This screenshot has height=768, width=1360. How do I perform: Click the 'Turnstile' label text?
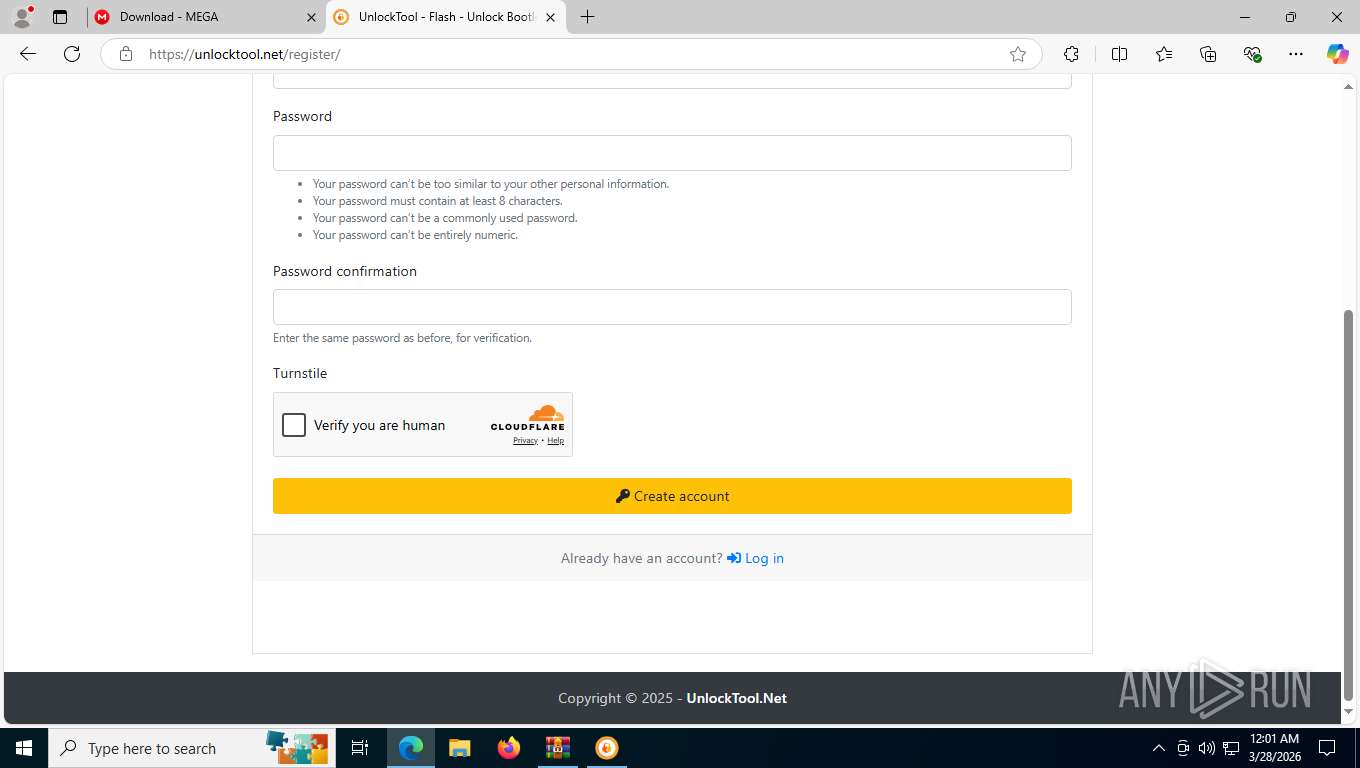[x=300, y=373]
